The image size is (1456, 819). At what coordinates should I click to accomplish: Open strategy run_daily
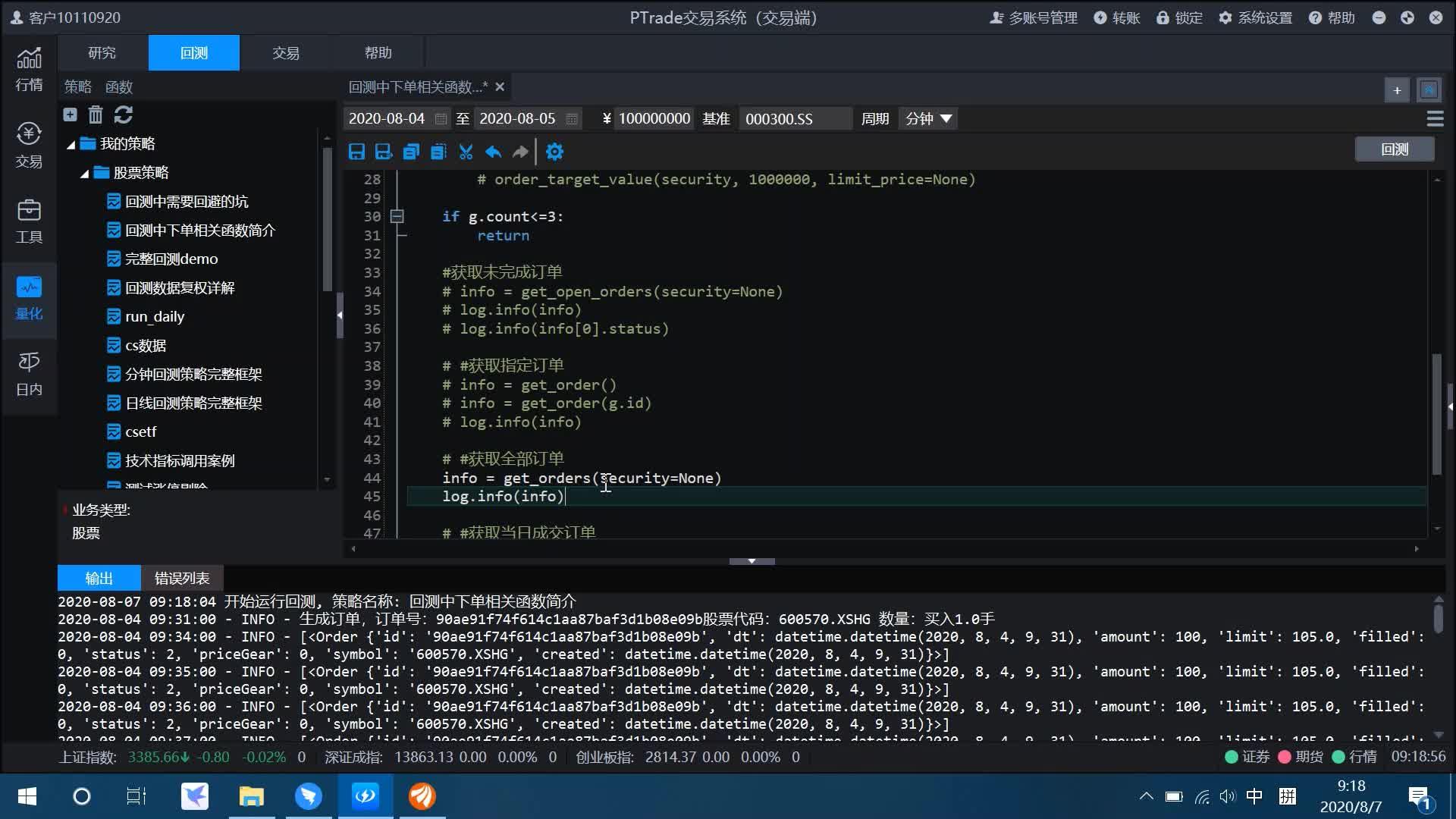coord(155,317)
